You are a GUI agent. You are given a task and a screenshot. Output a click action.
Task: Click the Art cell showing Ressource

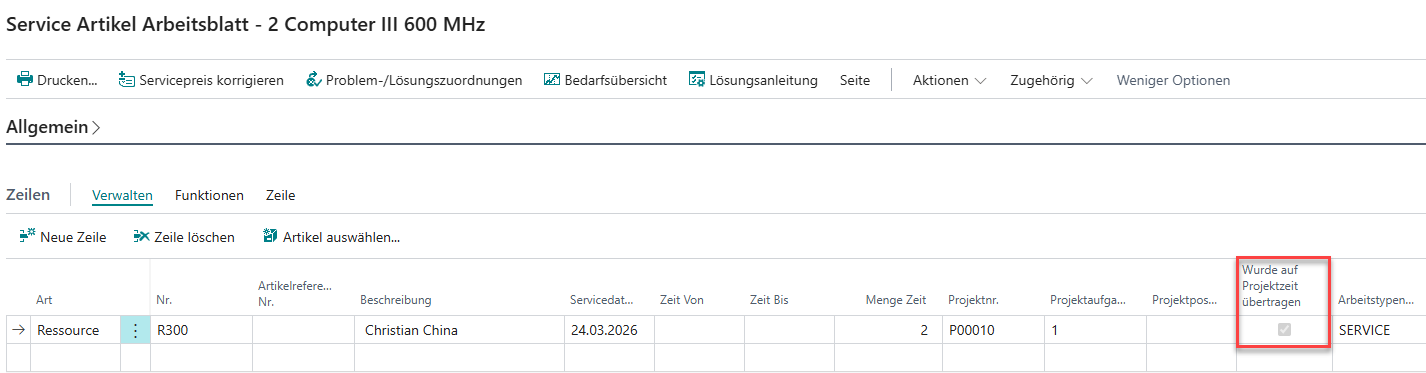tap(76, 330)
